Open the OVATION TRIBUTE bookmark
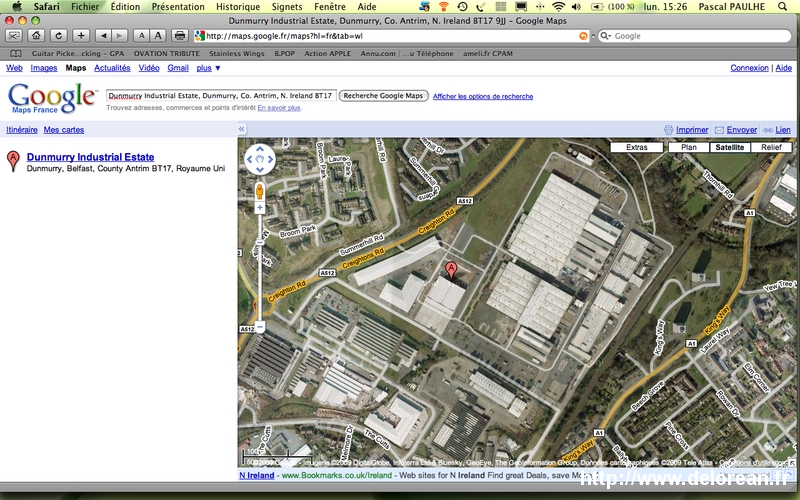Viewport: 800px width, 500px height. pos(167,54)
